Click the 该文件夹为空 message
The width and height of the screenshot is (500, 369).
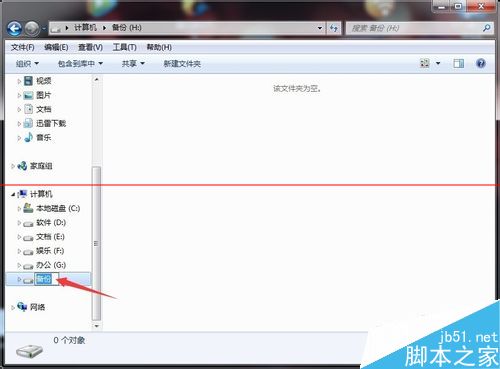tap(297, 89)
